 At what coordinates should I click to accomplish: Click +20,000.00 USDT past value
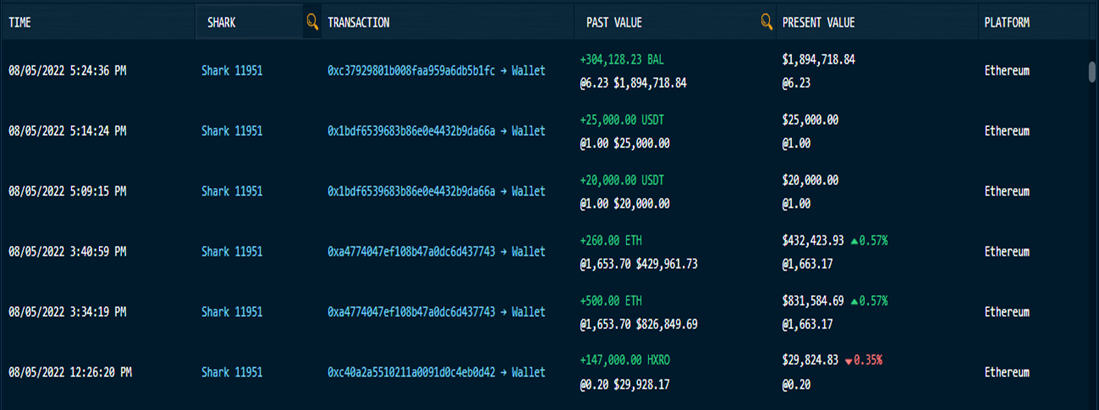(622, 180)
